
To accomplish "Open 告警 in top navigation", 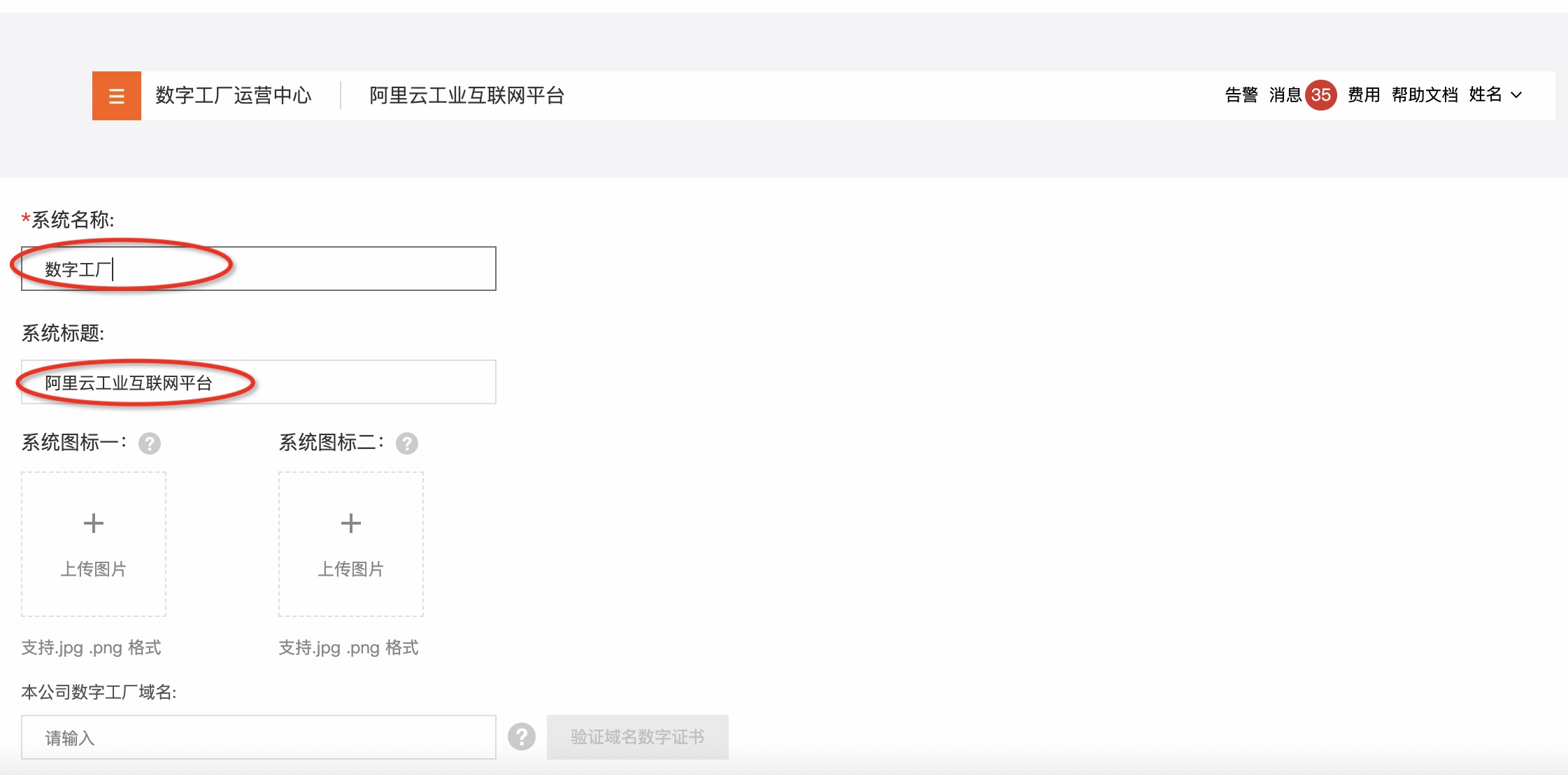I will click(x=1241, y=95).
